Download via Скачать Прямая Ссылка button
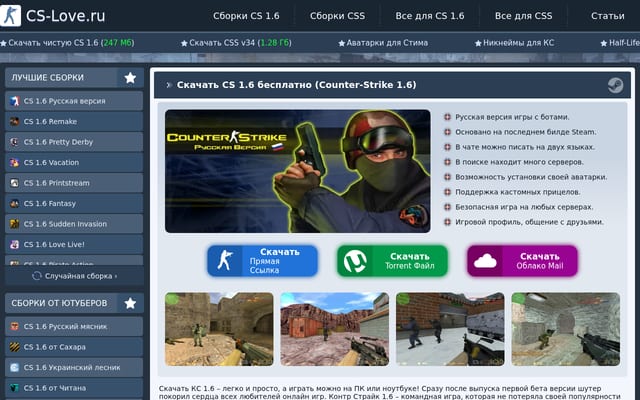The image size is (640, 400). tap(262, 261)
